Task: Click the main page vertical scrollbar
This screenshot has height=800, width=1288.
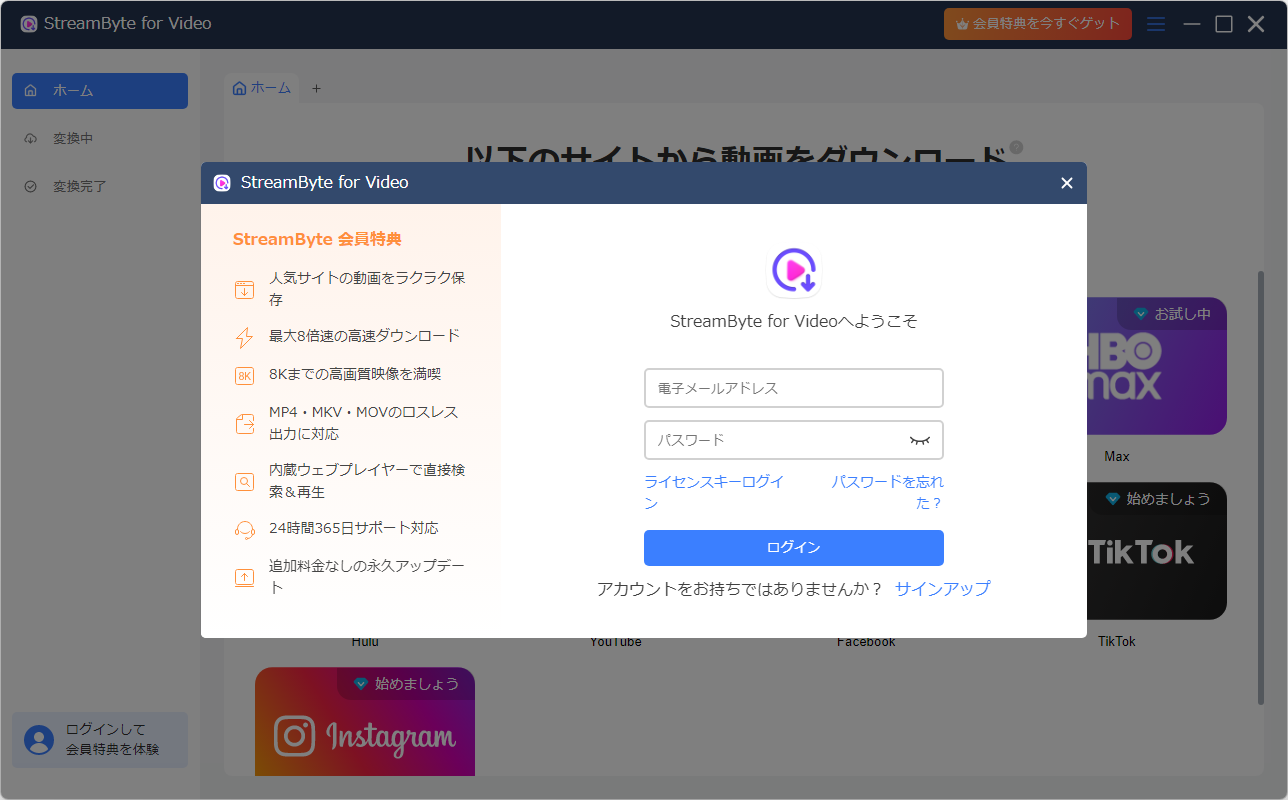Action: point(1260,488)
